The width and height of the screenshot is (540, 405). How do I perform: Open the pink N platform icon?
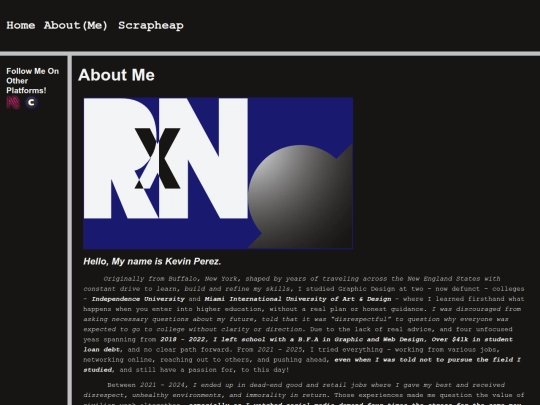(x=13, y=103)
